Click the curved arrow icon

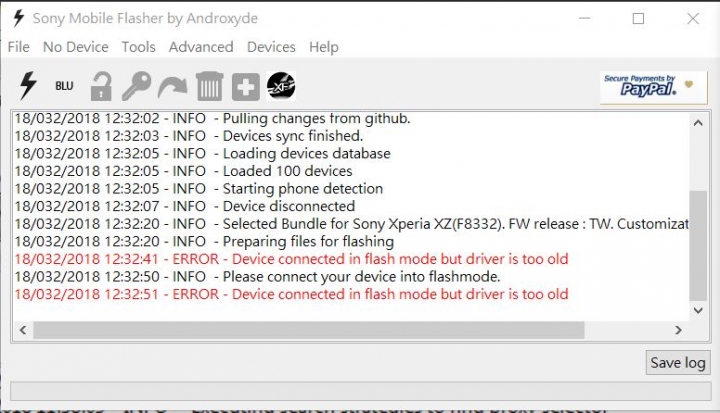click(x=173, y=87)
